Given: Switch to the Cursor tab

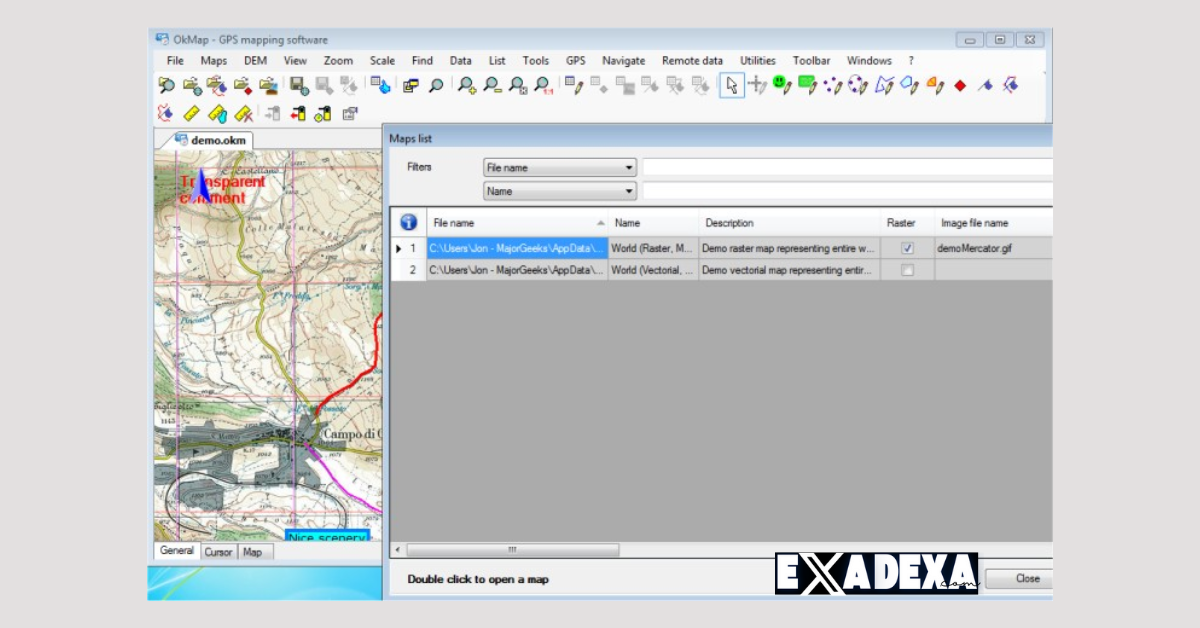Looking at the screenshot, I should coord(218,551).
